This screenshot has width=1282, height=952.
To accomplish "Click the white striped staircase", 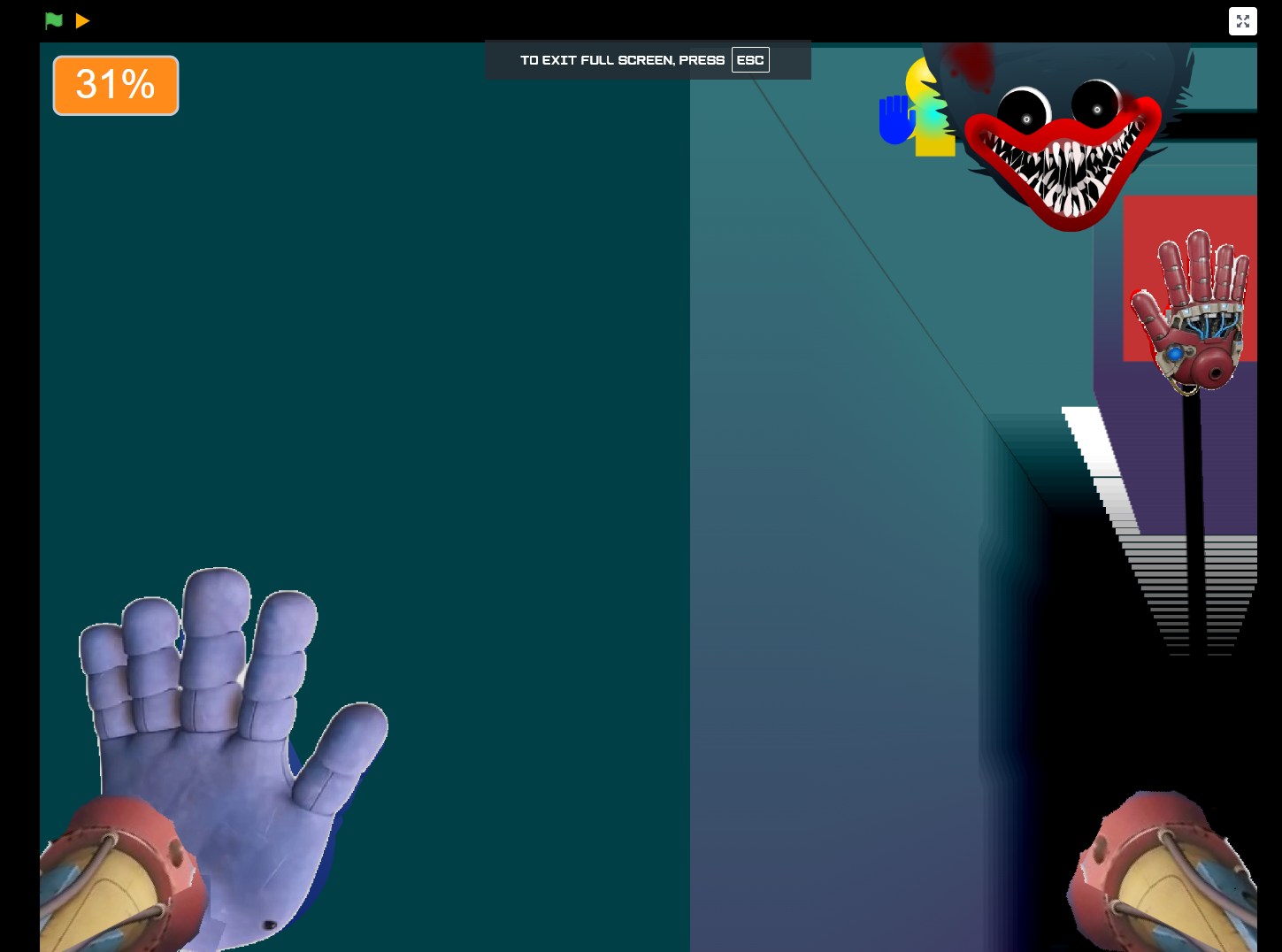I will click(x=1159, y=531).
